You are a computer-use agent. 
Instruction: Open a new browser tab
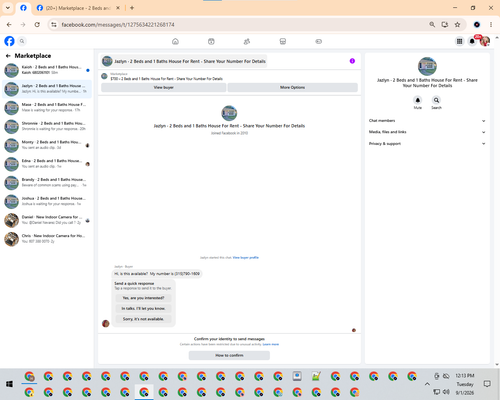[132, 8]
